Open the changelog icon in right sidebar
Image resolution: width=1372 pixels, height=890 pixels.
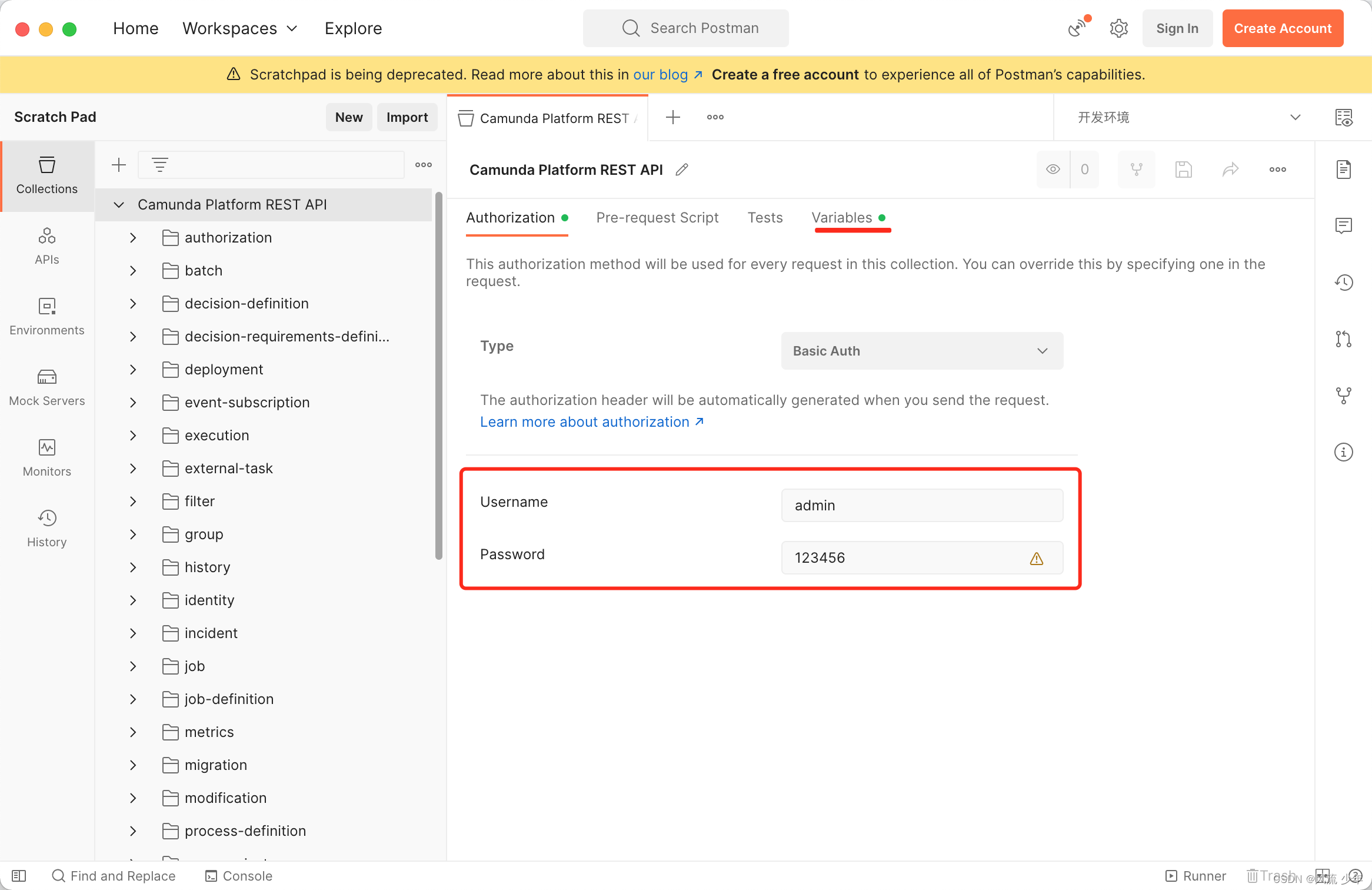[x=1344, y=283]
